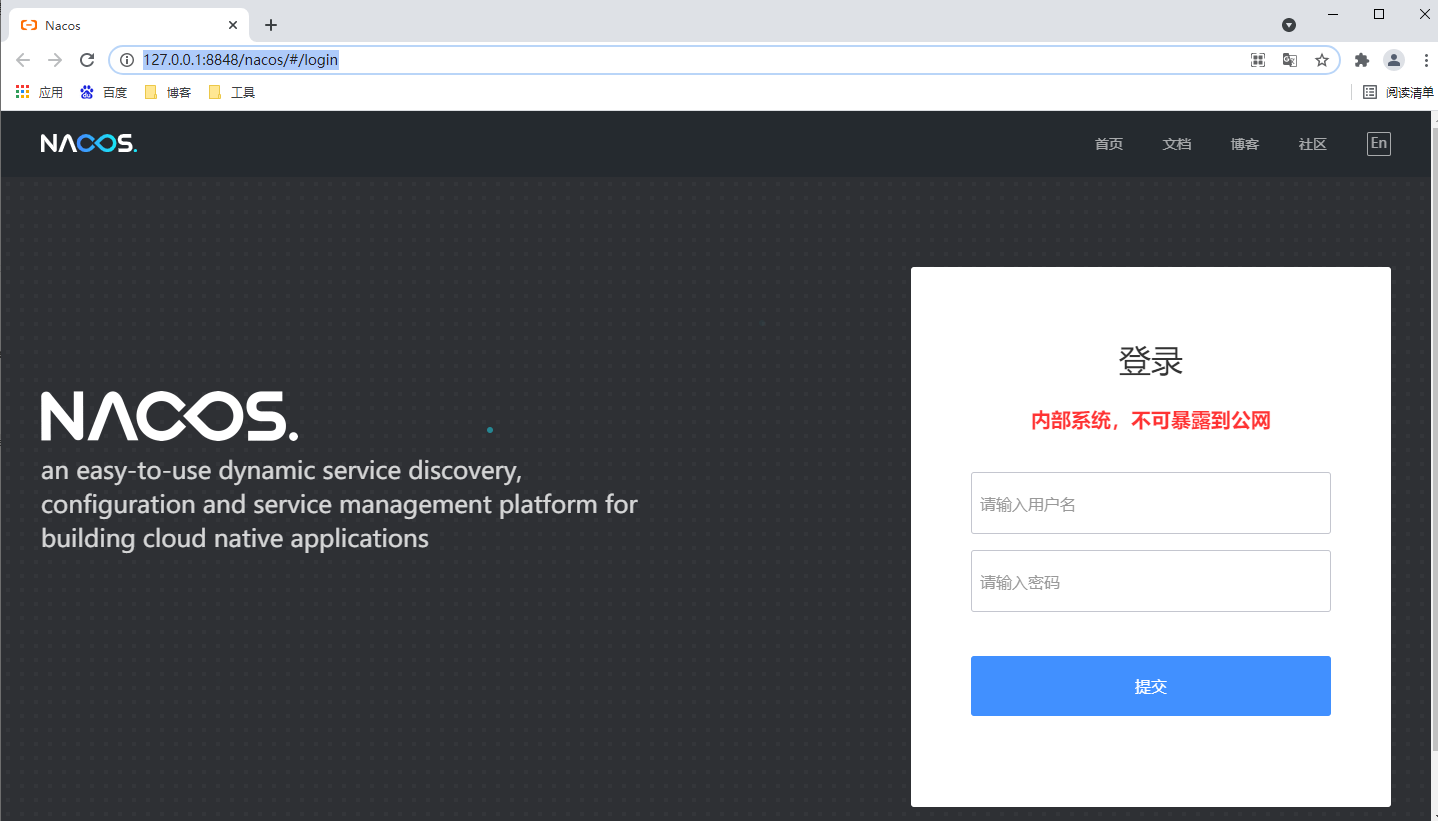Open the 文档 navigation link
Viewport: 1438px width, 821px height.
(1177, 144)
